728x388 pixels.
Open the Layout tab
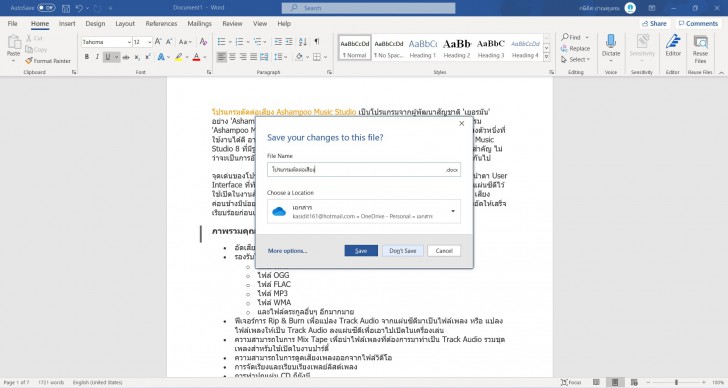125,24
